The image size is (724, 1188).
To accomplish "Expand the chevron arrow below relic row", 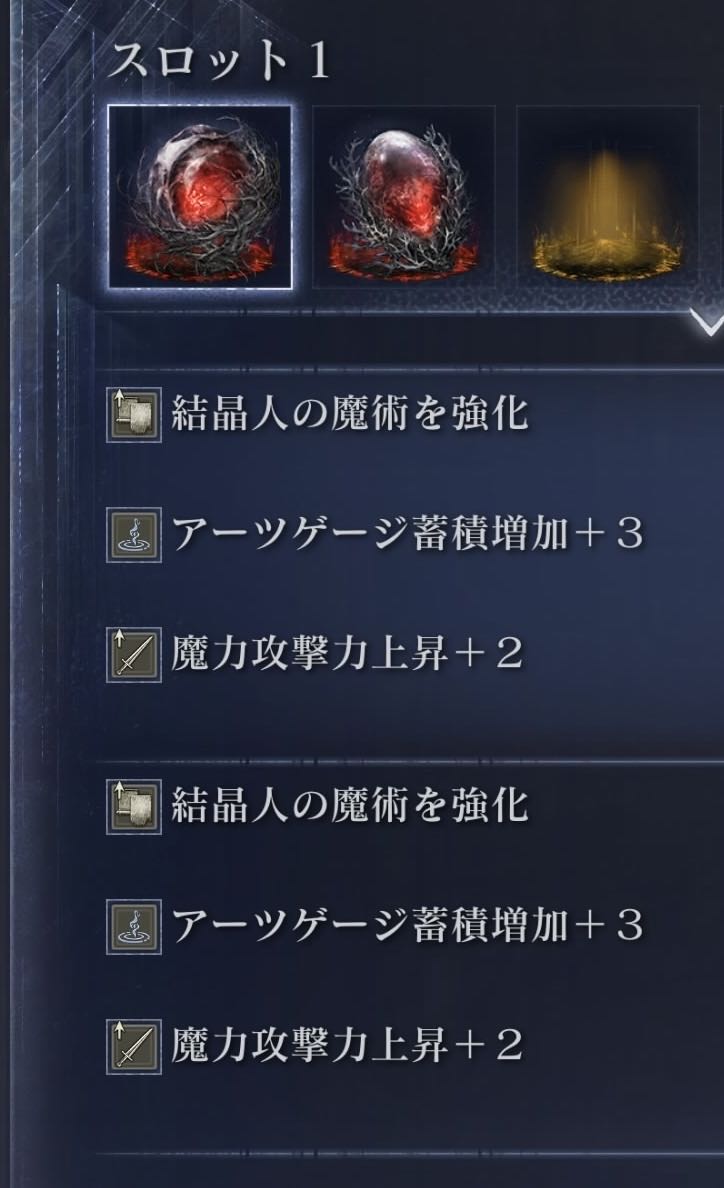I will point(709,324).
